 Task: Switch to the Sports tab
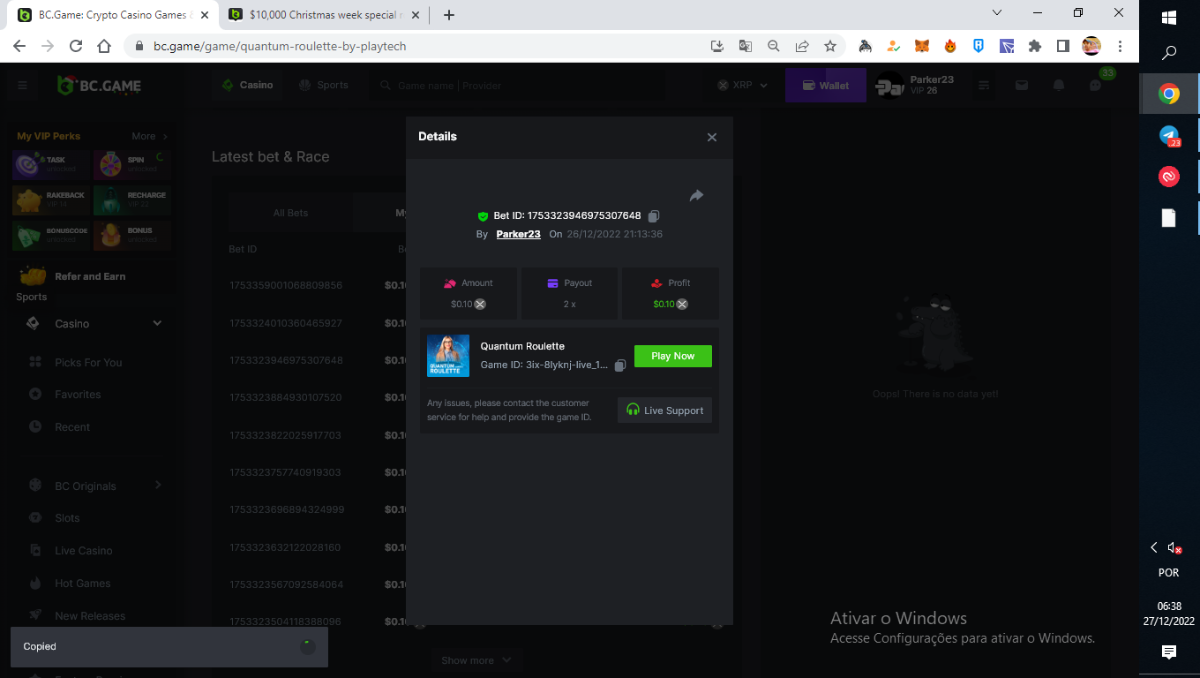click(x=323, y=85)
